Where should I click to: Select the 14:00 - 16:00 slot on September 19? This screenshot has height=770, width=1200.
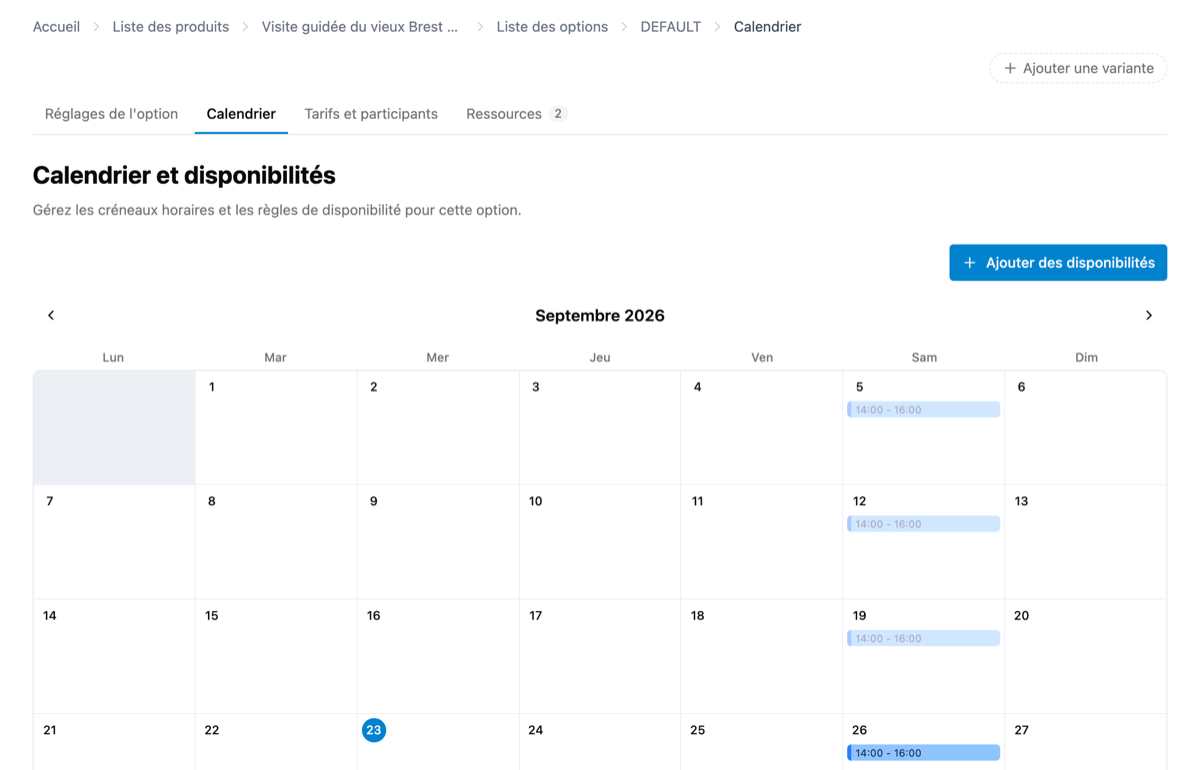pyautogui.click(x=923, y=638)
